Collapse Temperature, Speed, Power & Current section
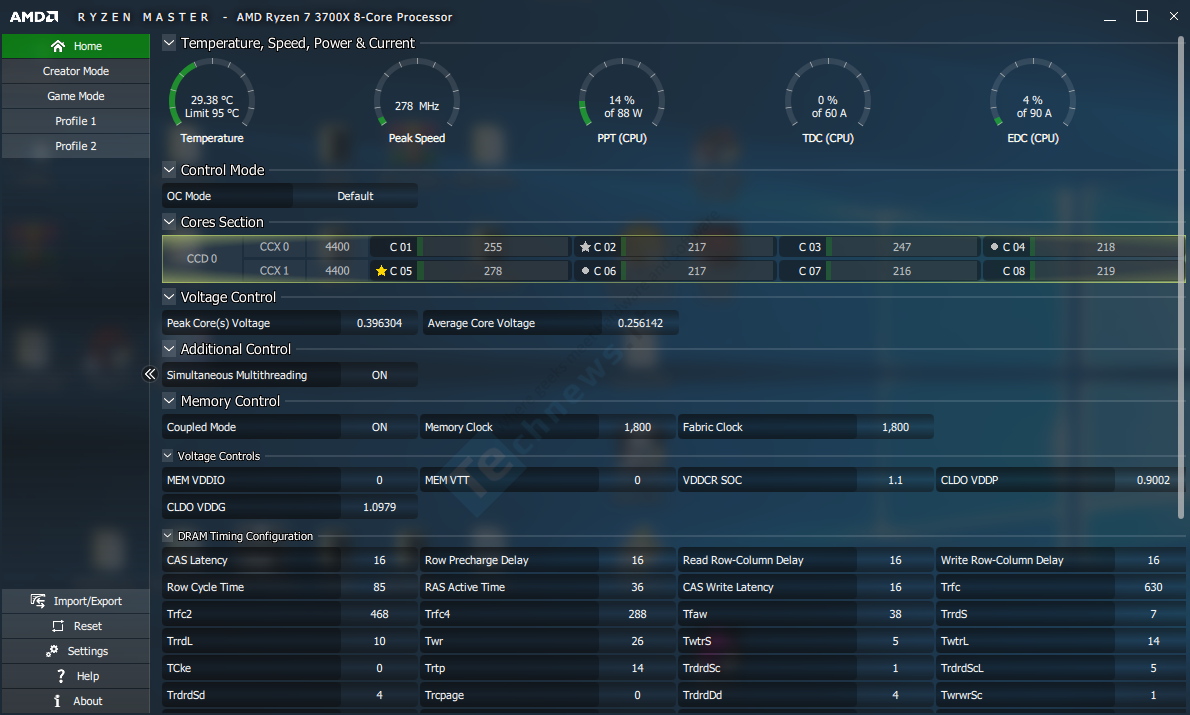1190x715 pixels. (x=169, y=43)
